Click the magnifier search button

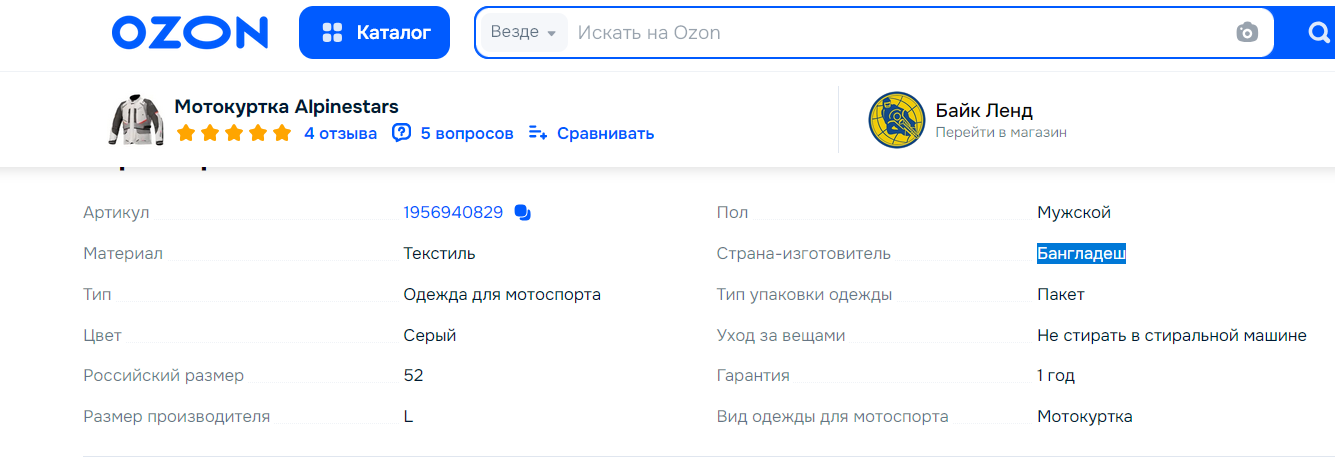point(1318,33)
